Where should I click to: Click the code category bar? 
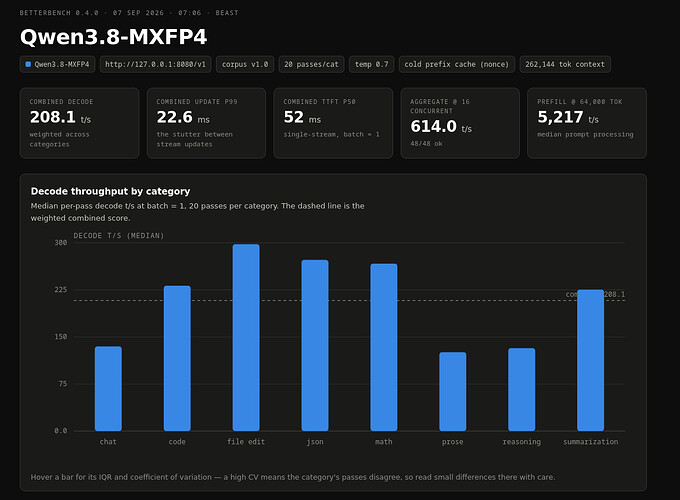[x=177, y=358]
